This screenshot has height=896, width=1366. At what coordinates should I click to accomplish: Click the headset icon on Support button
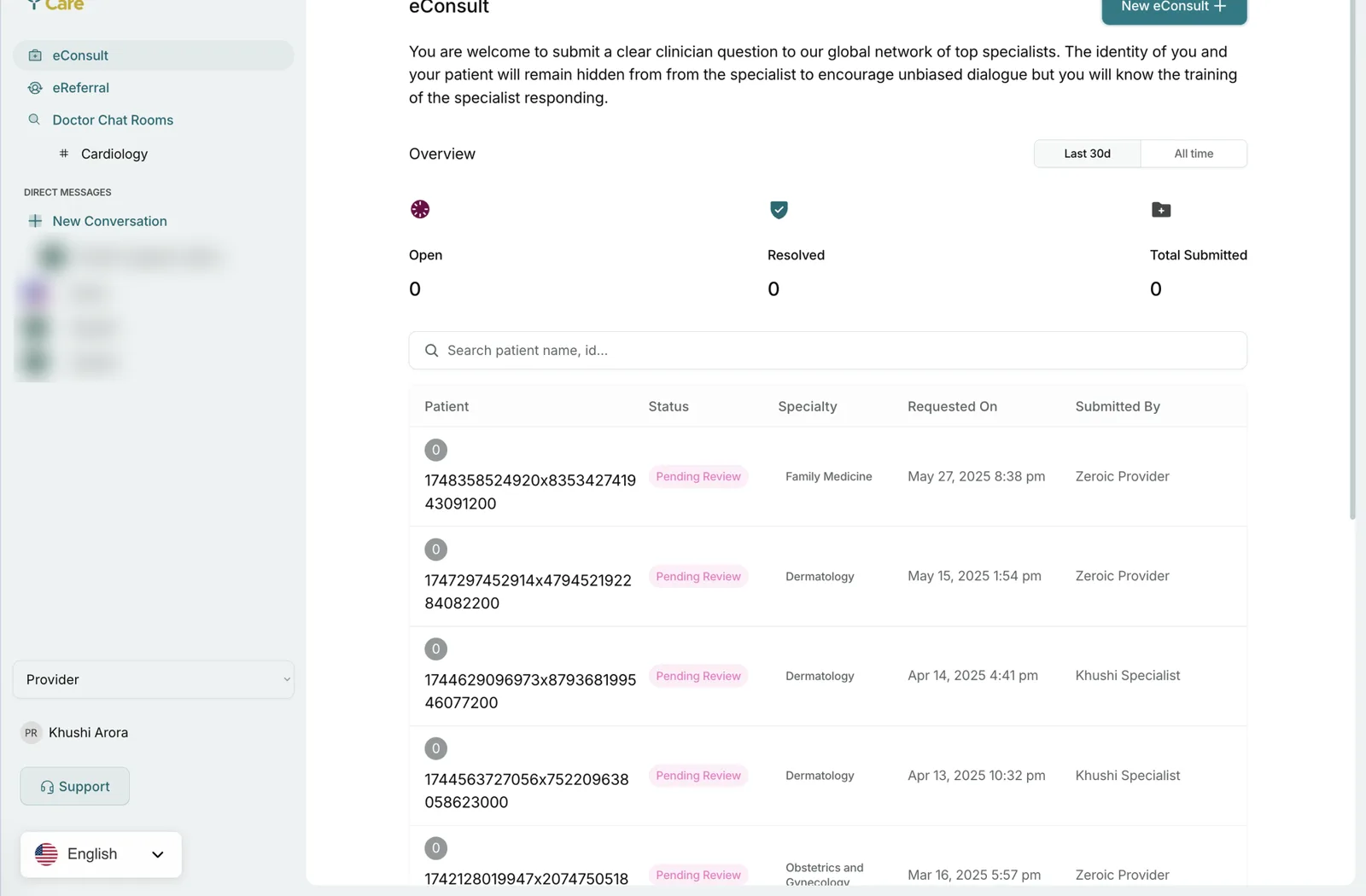[x=47, y=787]
